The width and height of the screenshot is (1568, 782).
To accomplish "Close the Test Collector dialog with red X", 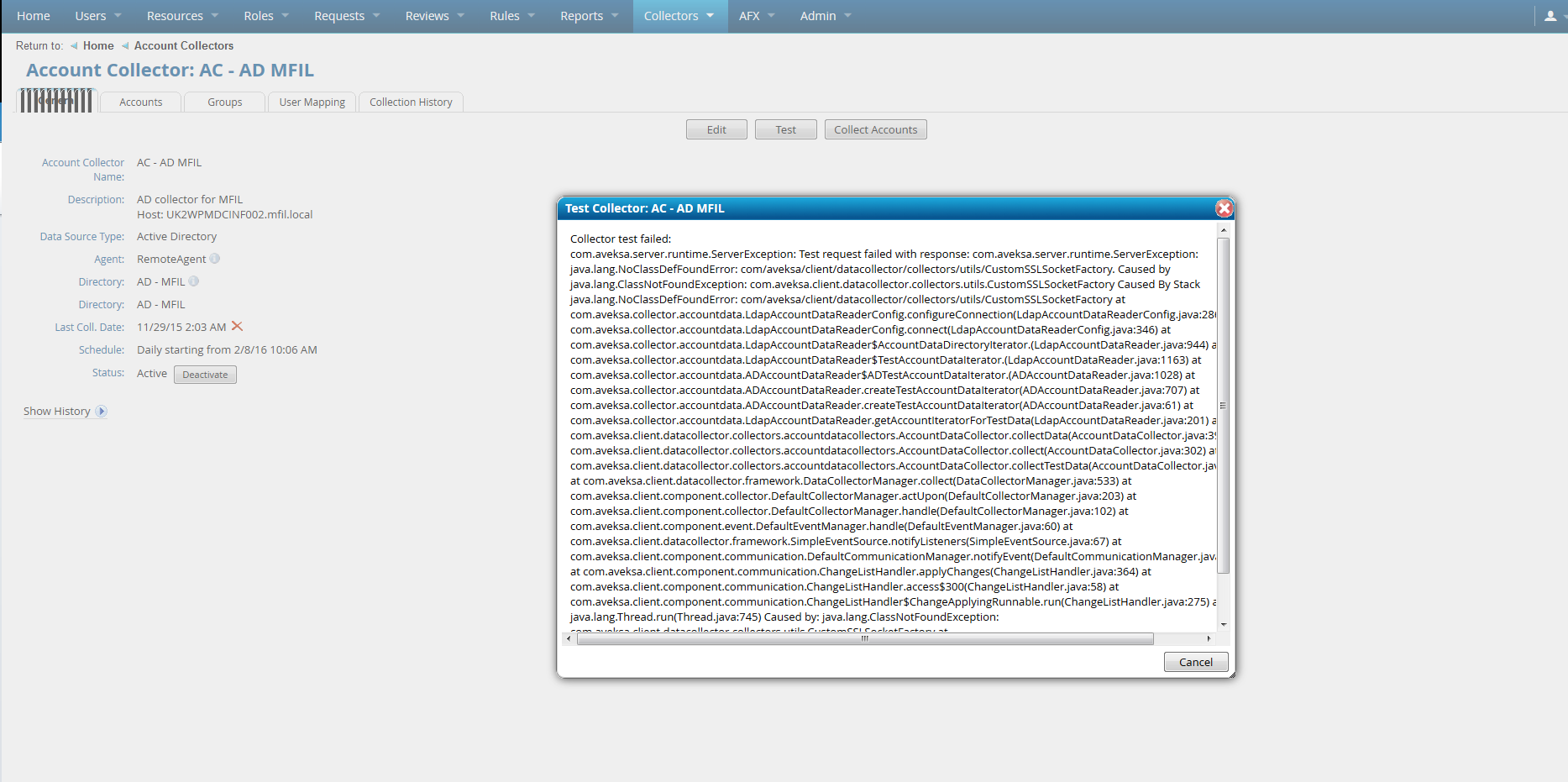I will pos(1224,208).
